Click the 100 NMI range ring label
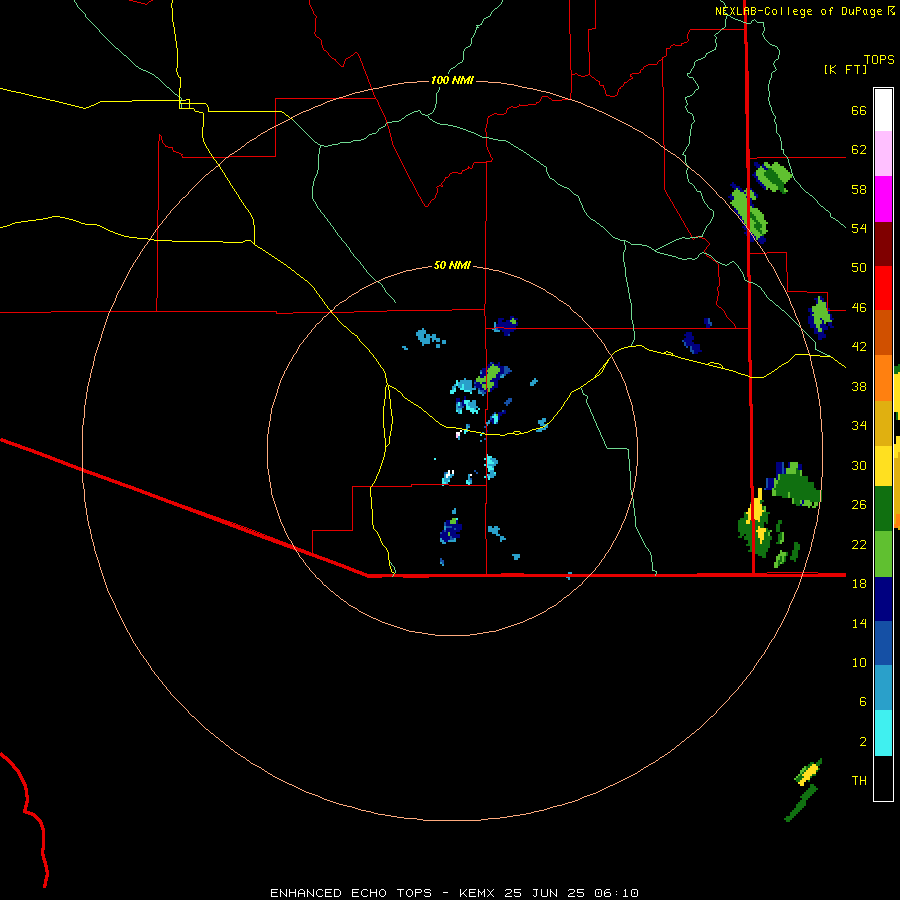900x900 pixels. pos(452,80)
